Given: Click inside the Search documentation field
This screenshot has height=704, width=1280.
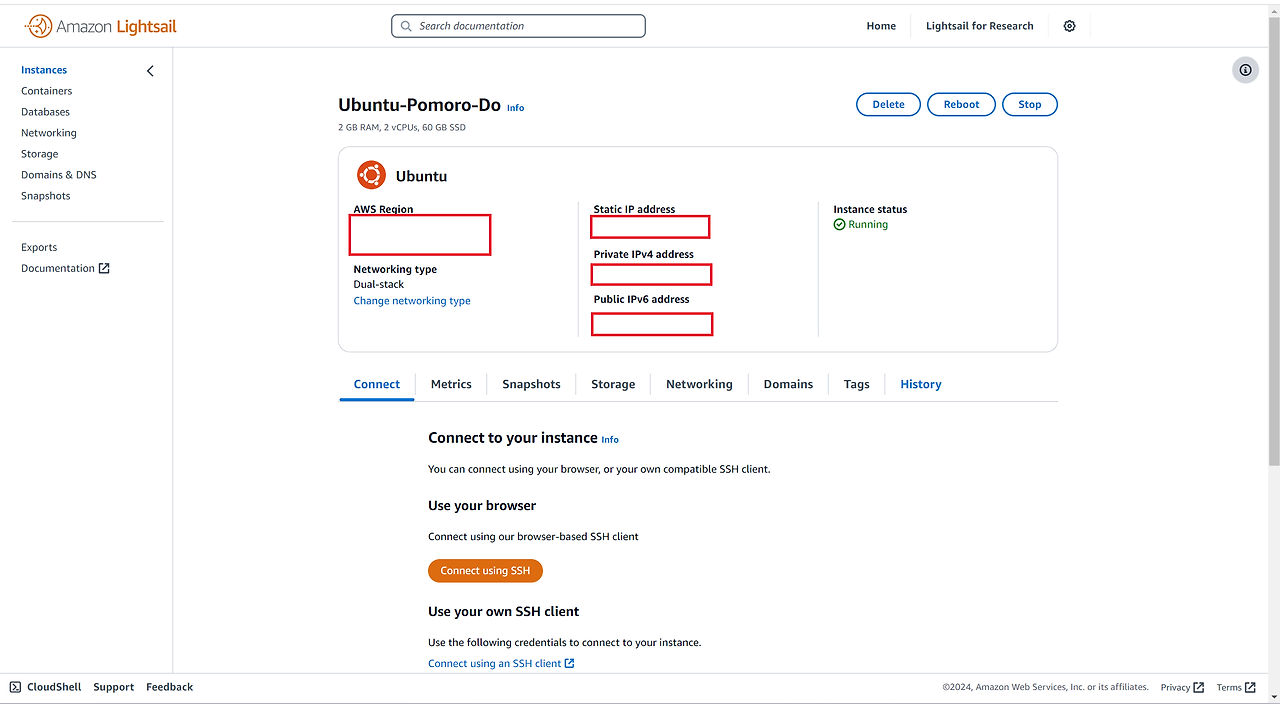Looking at the screenshot, I should (x=518, y=26).
